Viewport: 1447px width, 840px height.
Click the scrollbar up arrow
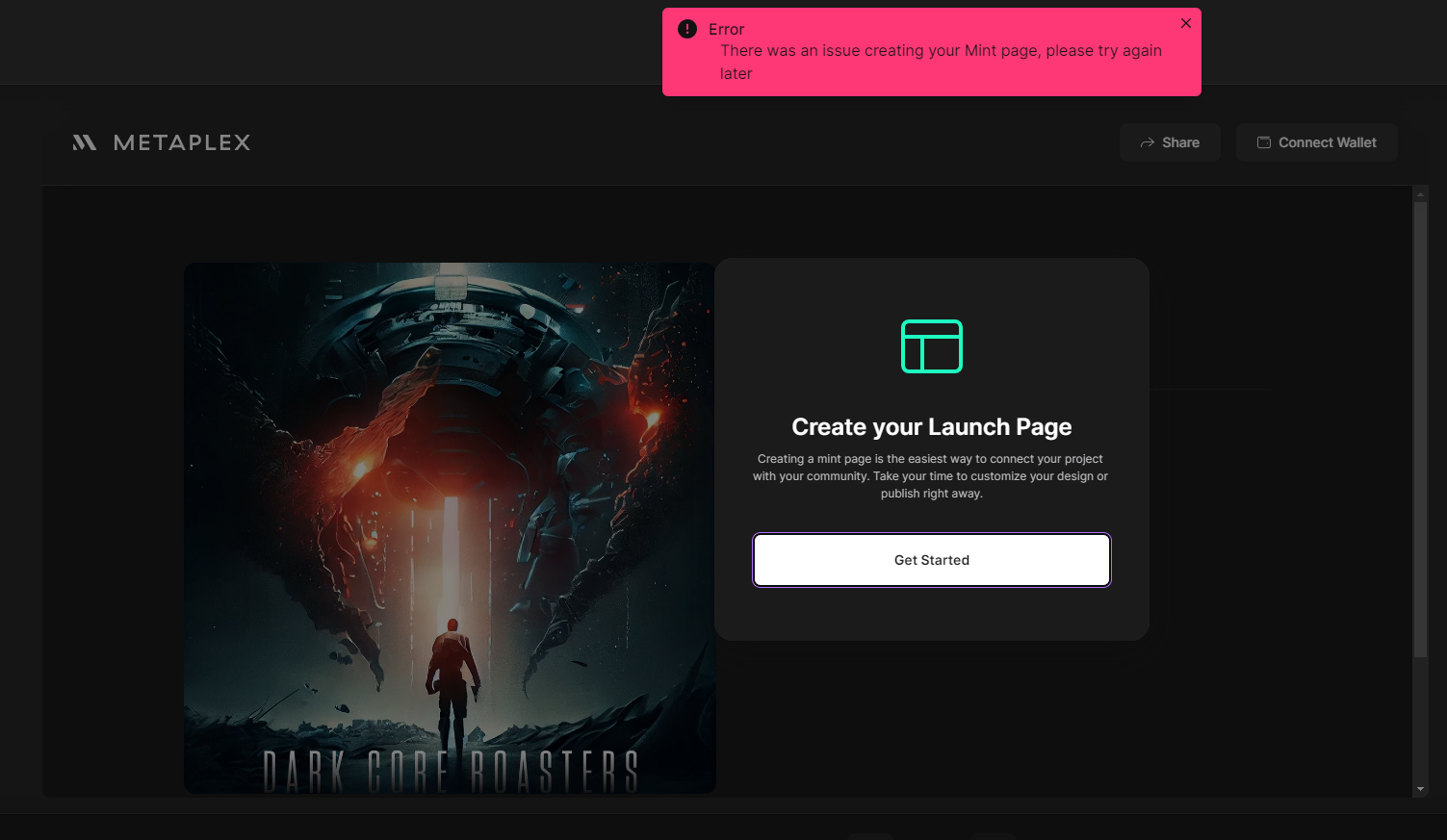[1420, 194]
